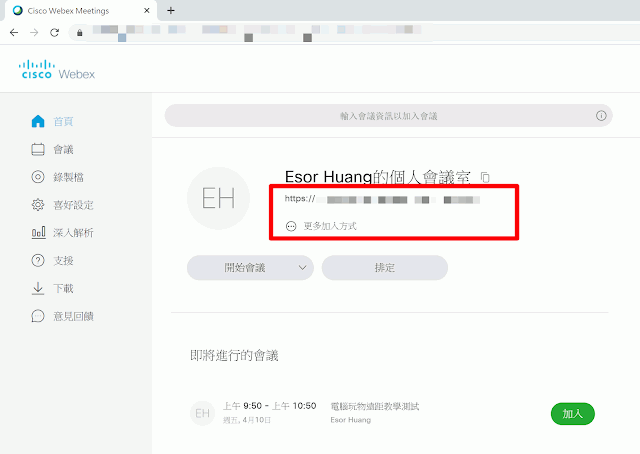This screenshot has height=454, width=640.
Task: Click the 排定 schedule button
Action: tap(385, 268)
